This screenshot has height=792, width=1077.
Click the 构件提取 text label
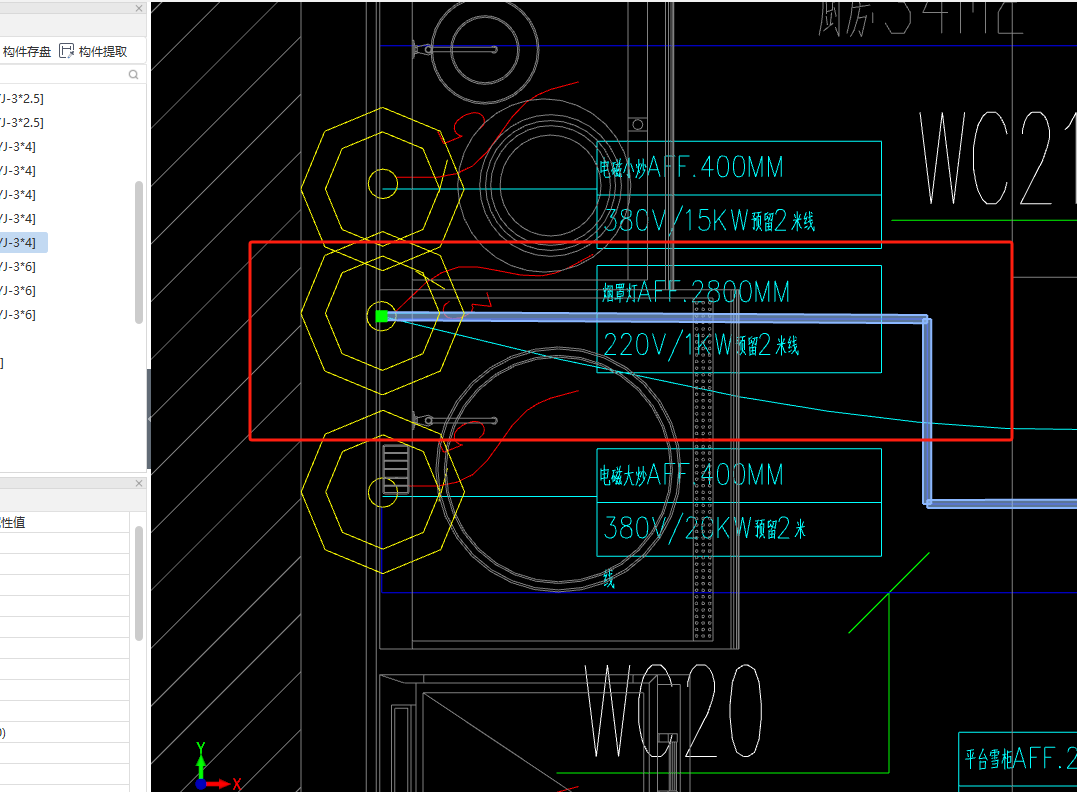(x=103, y=52)
